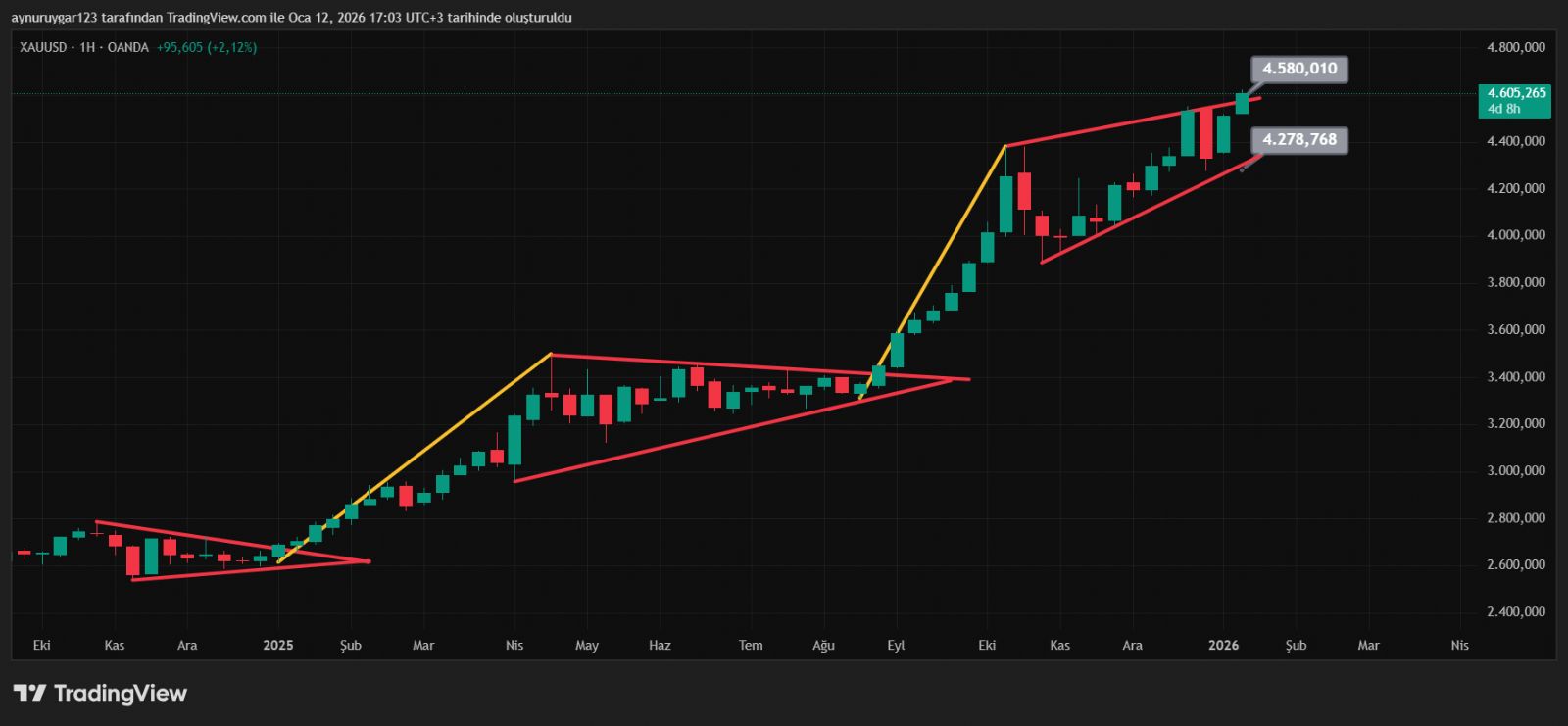Click 3.000,000 on the price axis
The image size is (1568, 726).
[x=1516, y=471]
